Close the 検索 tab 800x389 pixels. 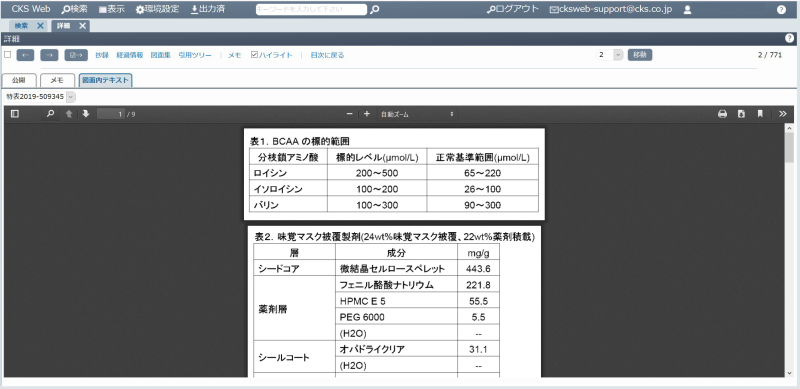pyautogui.click(x=41, y=26)
